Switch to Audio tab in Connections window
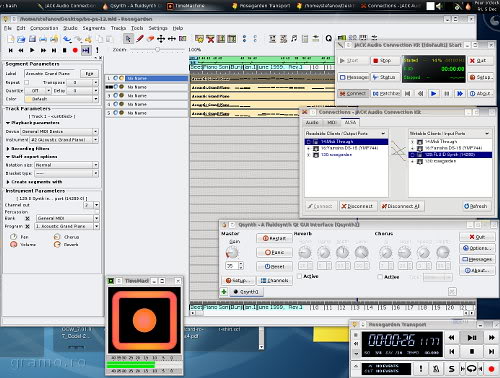 [312, 122]
